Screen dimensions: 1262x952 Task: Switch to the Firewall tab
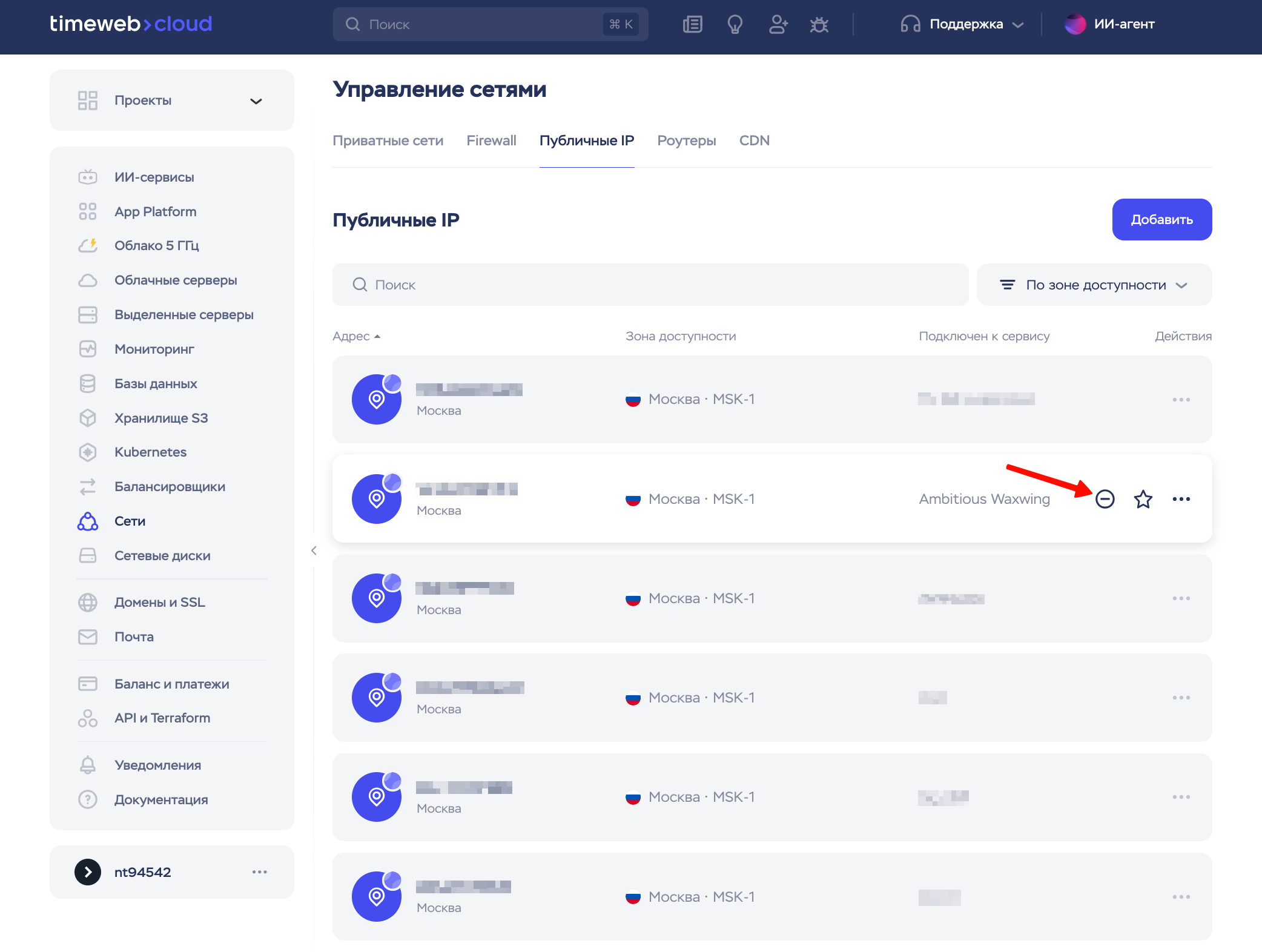491,140
